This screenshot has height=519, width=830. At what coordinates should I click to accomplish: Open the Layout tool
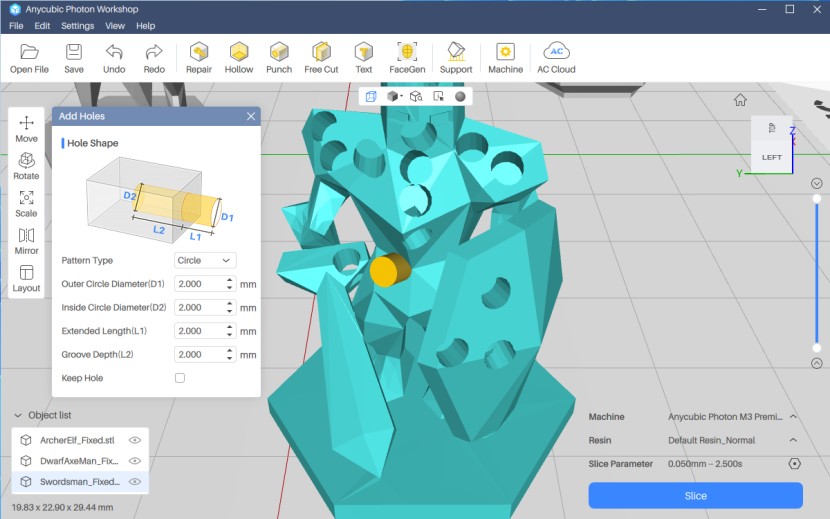click(x=26, y=279)
